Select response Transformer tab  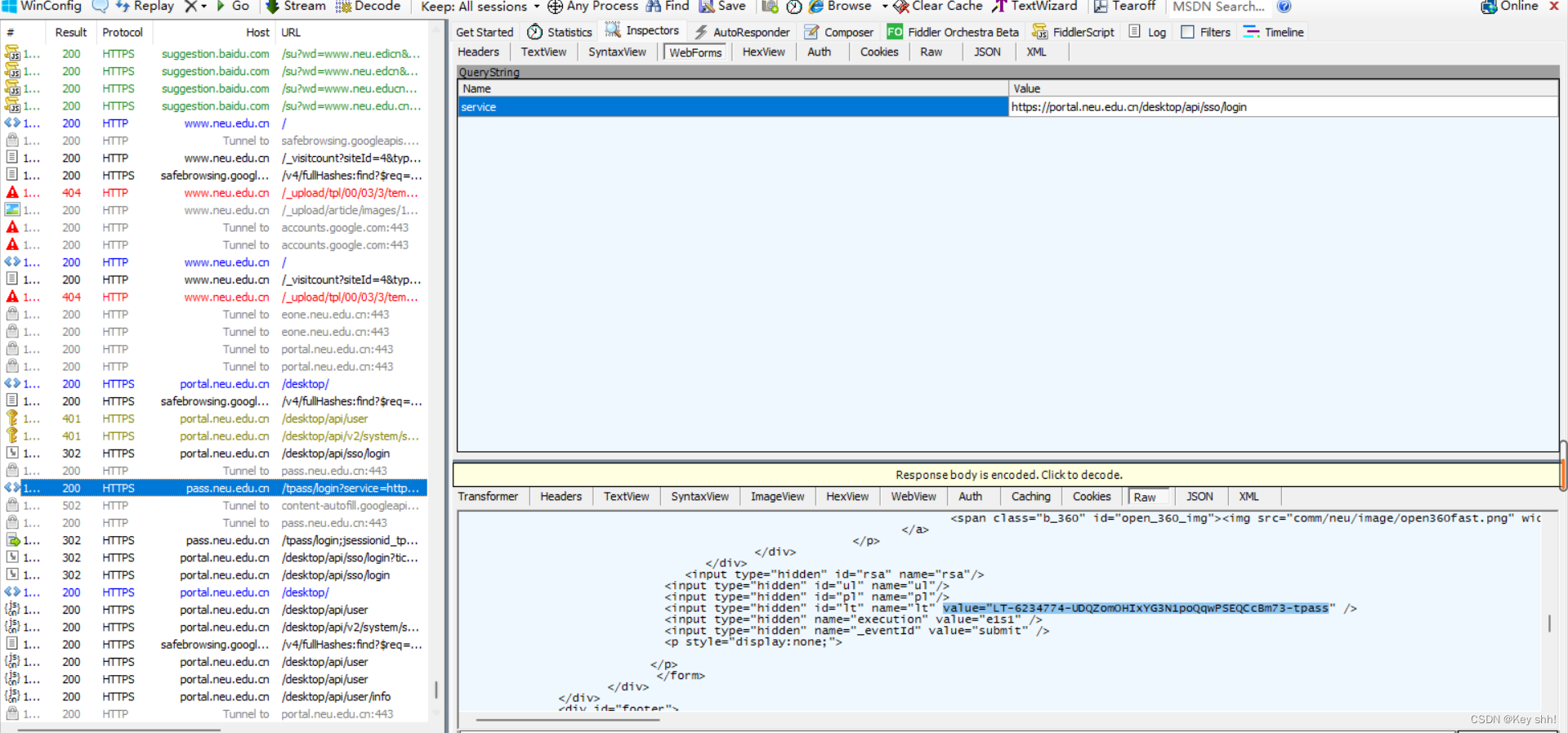pyautogui.click(x=488, y=496)
